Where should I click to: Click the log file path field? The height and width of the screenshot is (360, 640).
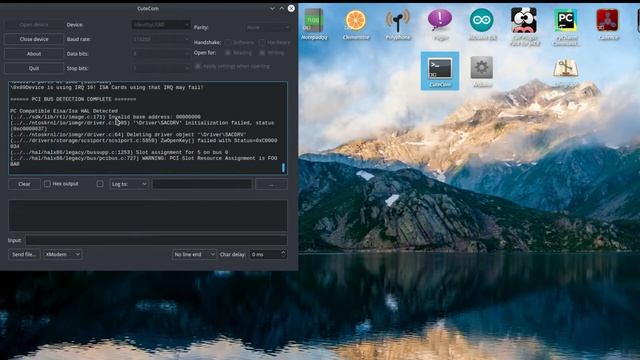[x=202, y=184]
